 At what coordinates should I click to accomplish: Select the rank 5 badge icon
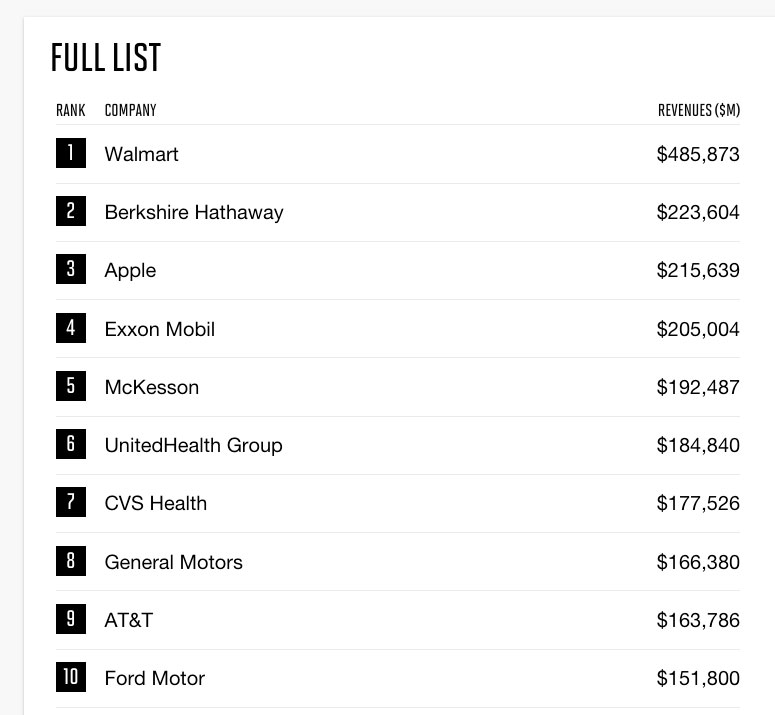pyautogui.click(x=71, y=386)
